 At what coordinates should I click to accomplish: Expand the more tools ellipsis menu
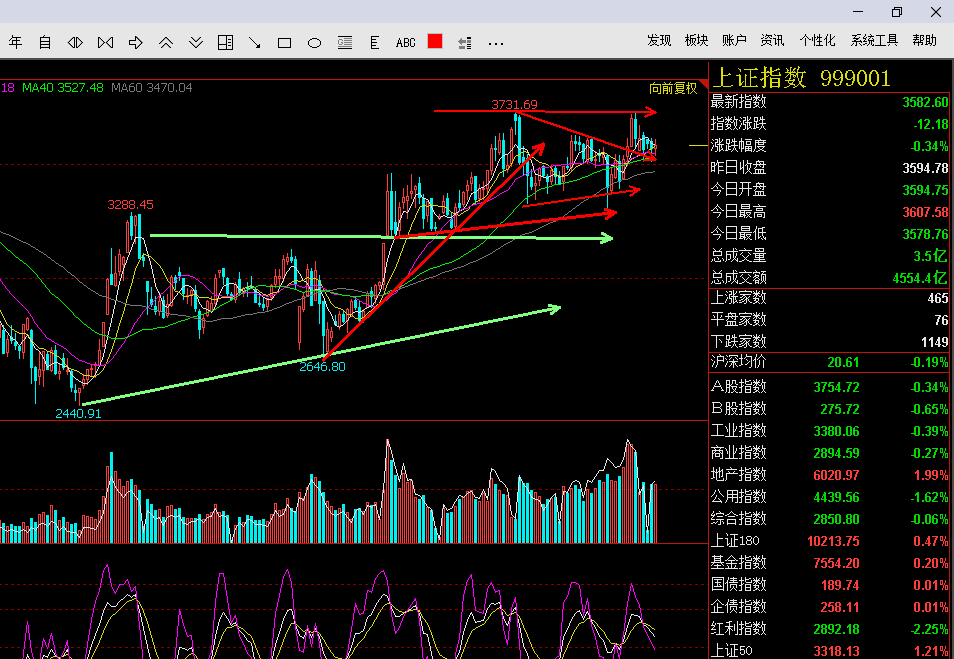point(496,44)
